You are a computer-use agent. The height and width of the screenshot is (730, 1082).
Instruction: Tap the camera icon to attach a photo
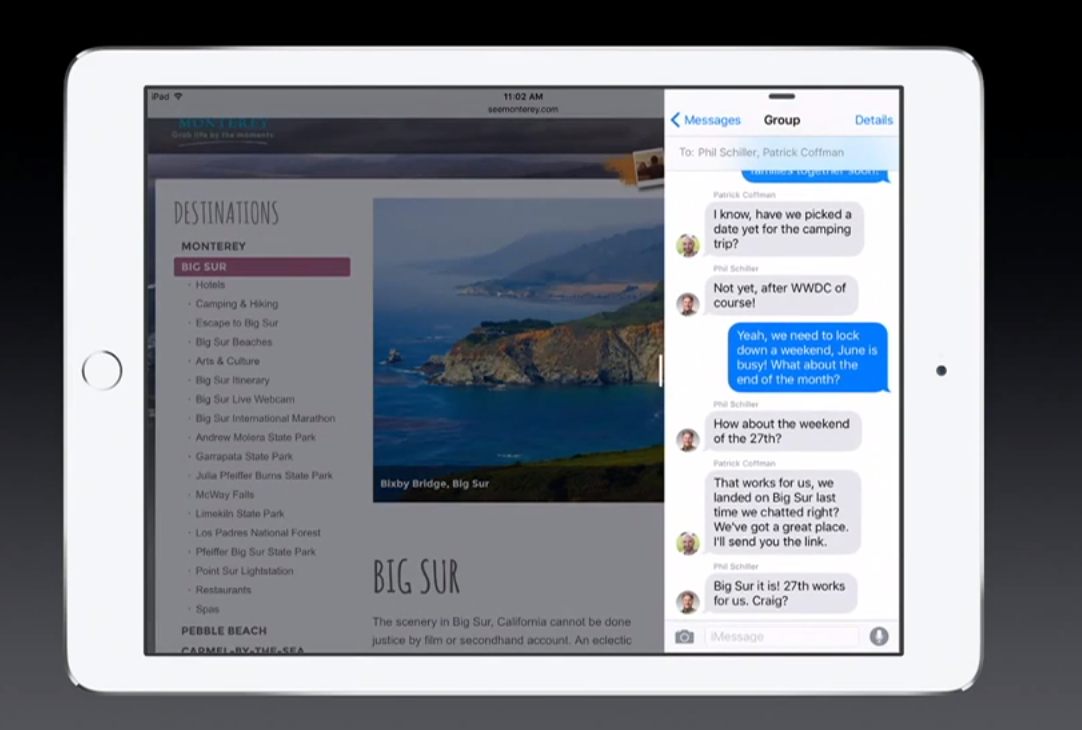click(x=684, y=635)
